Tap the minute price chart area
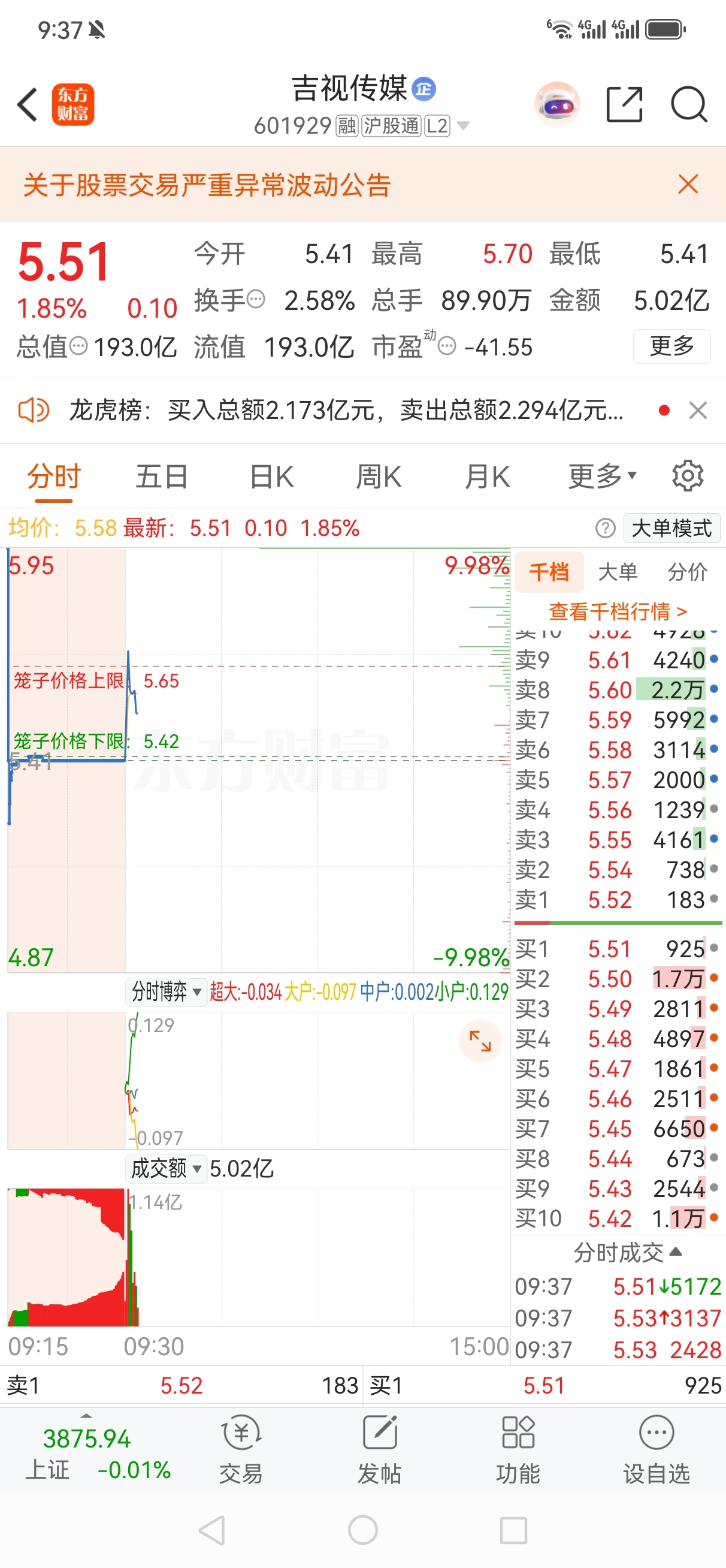This screenshot has height=1568, width=726. coord(259,759)
